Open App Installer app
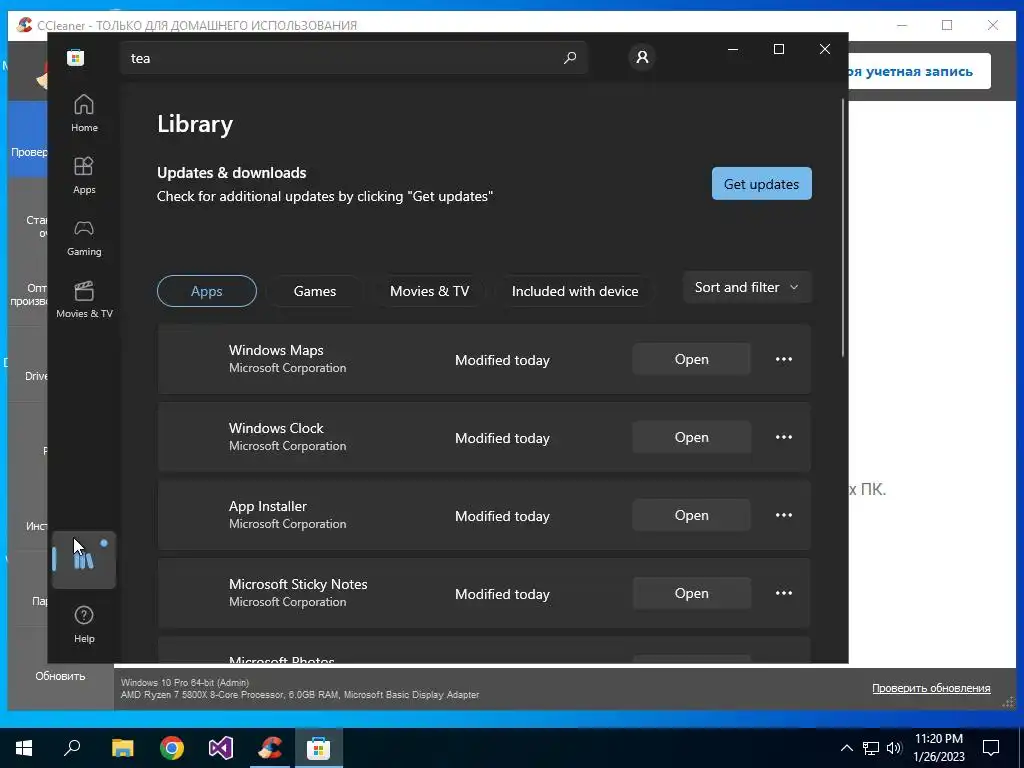 692,515
